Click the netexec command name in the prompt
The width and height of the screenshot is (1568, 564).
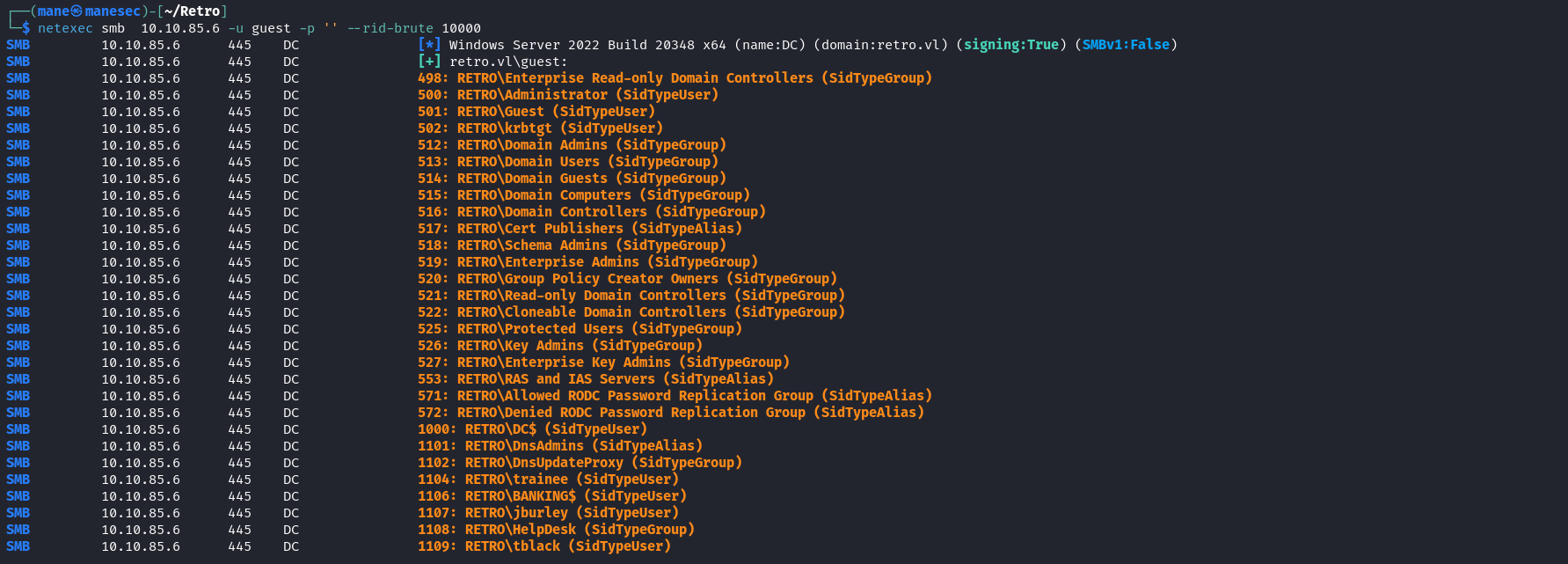coord(65,28)
